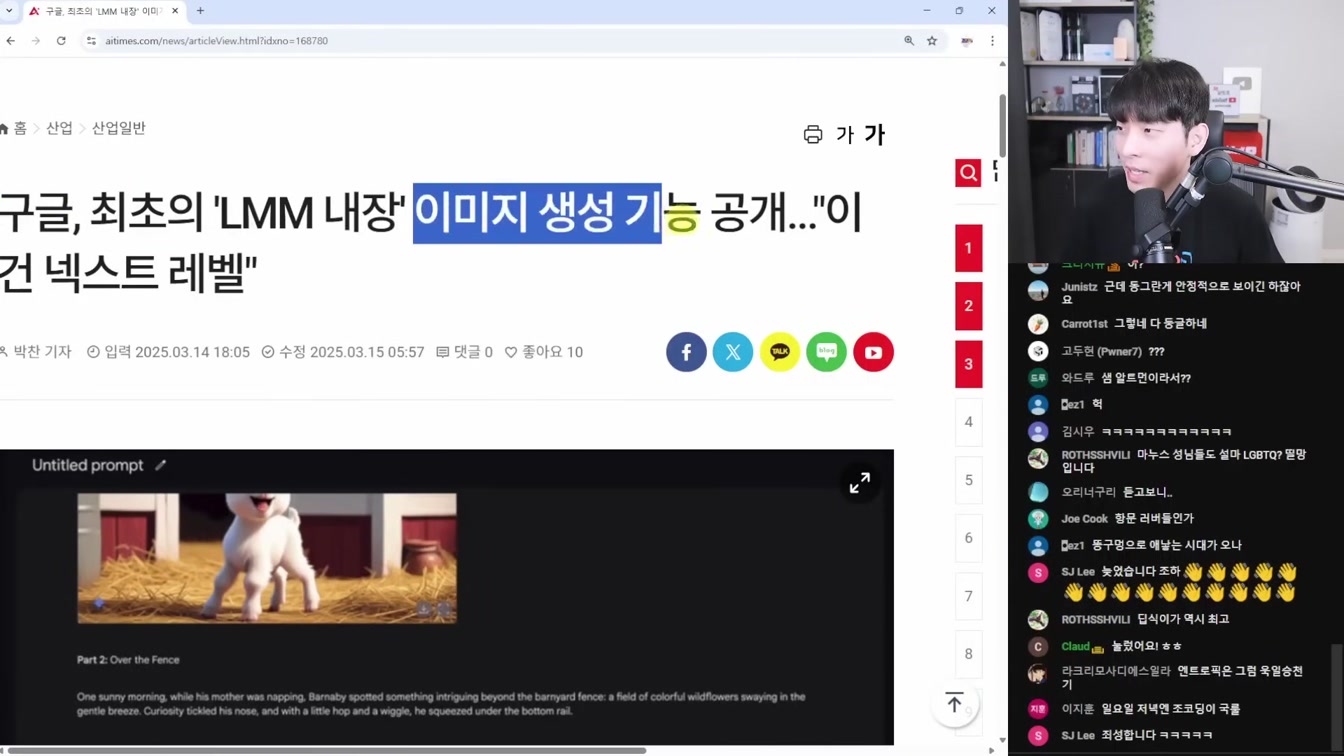The width and height of the screenshot is (1344, 756).
Task: Open comments 댓글 0
Action: coord(464,352)
